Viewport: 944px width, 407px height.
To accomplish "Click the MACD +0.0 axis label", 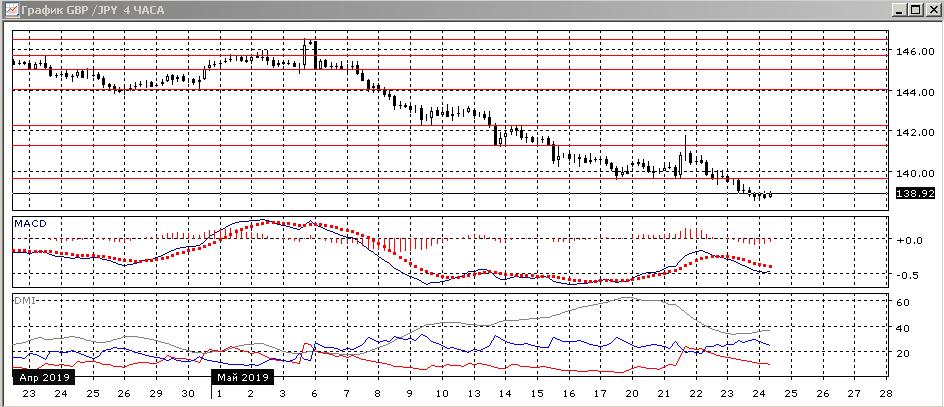I will (908, 240).
